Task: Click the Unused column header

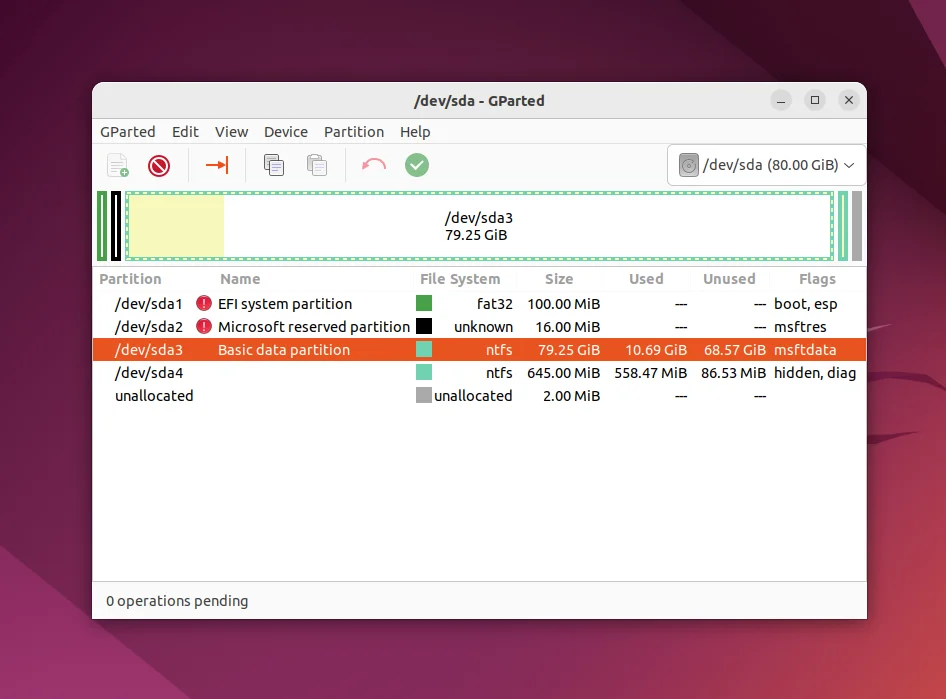Action: [x=729, y=279]
